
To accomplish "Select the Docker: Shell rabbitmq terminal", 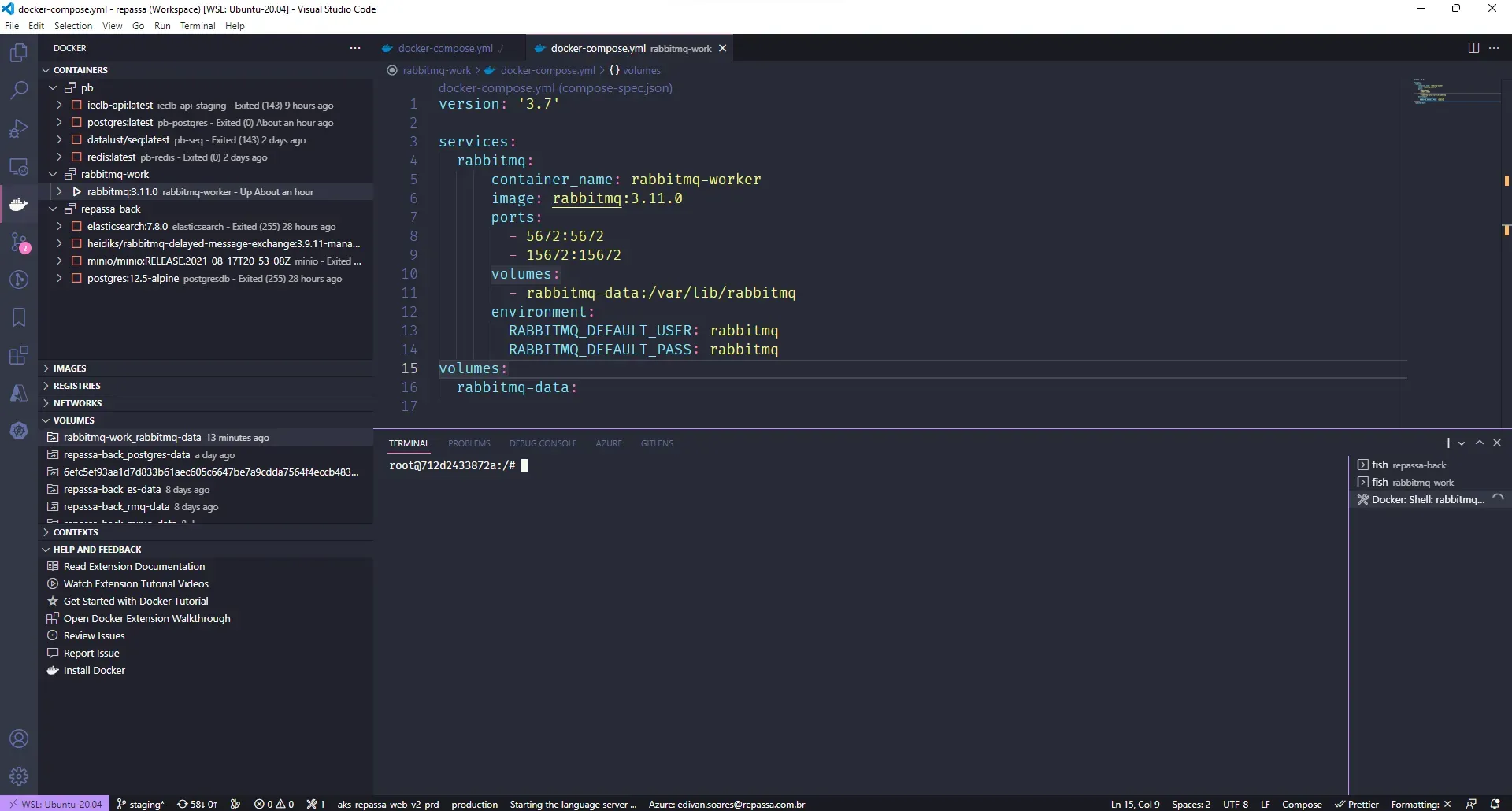I will click(x=1429, y=500).
